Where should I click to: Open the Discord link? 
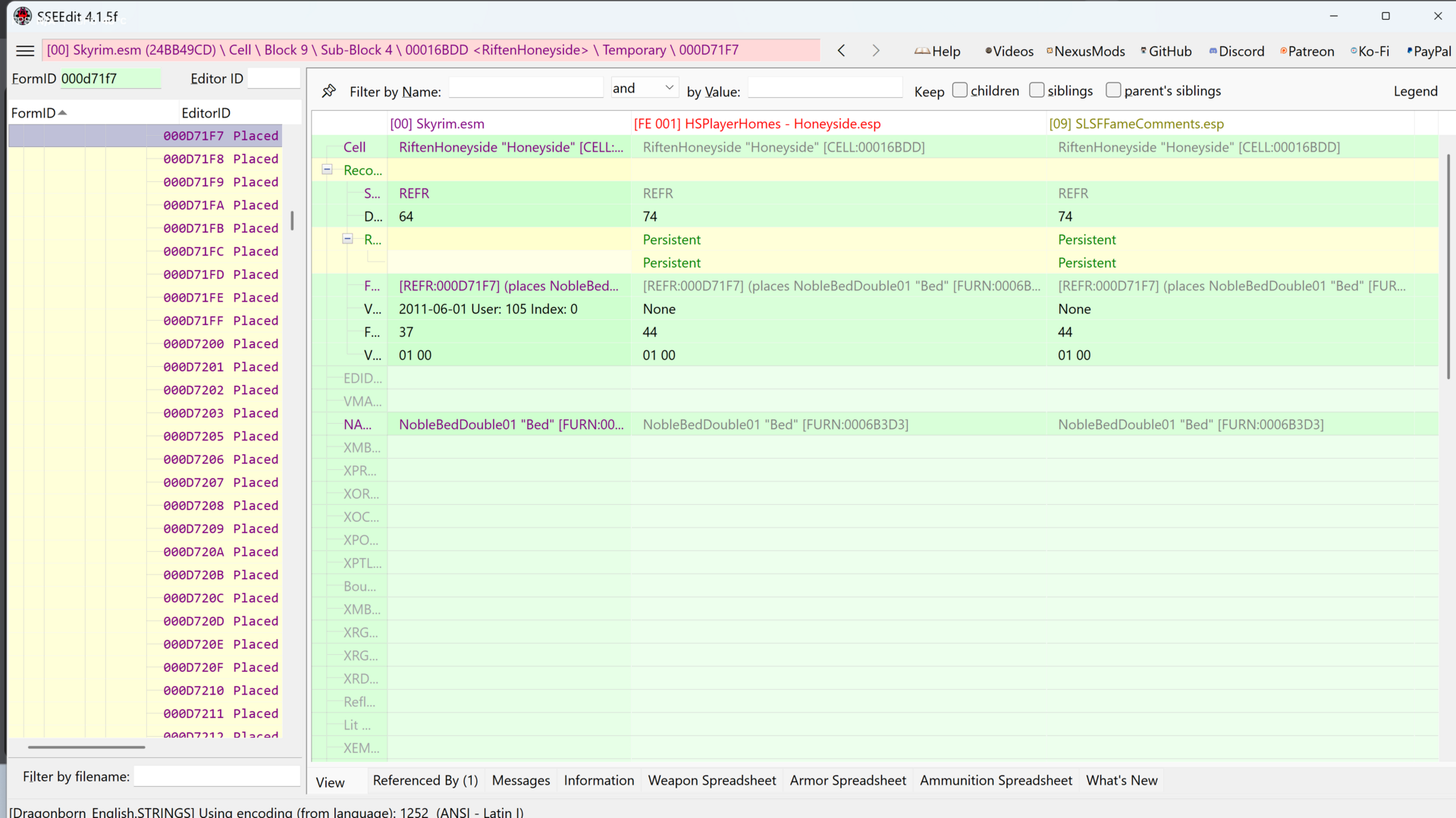[x=1237, y=51]
